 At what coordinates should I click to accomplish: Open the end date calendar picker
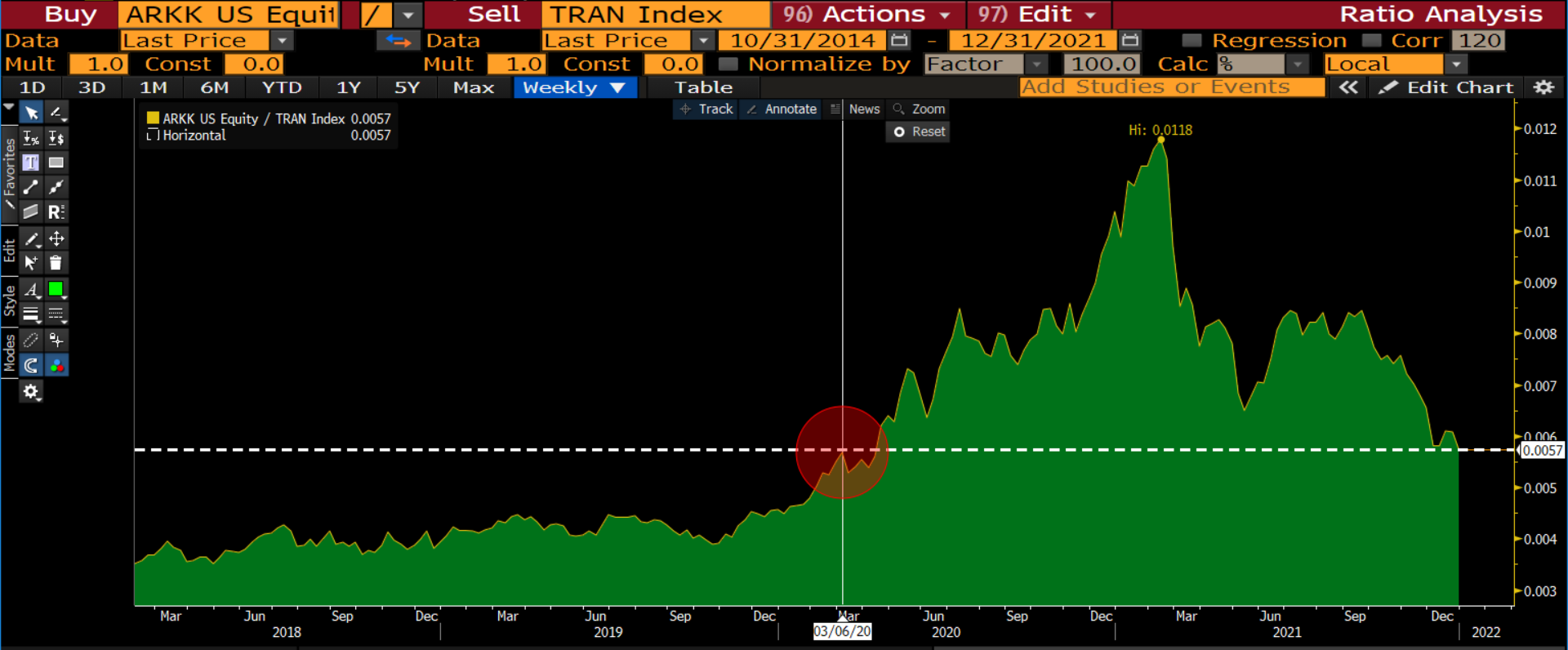[x=1130, y=40]
